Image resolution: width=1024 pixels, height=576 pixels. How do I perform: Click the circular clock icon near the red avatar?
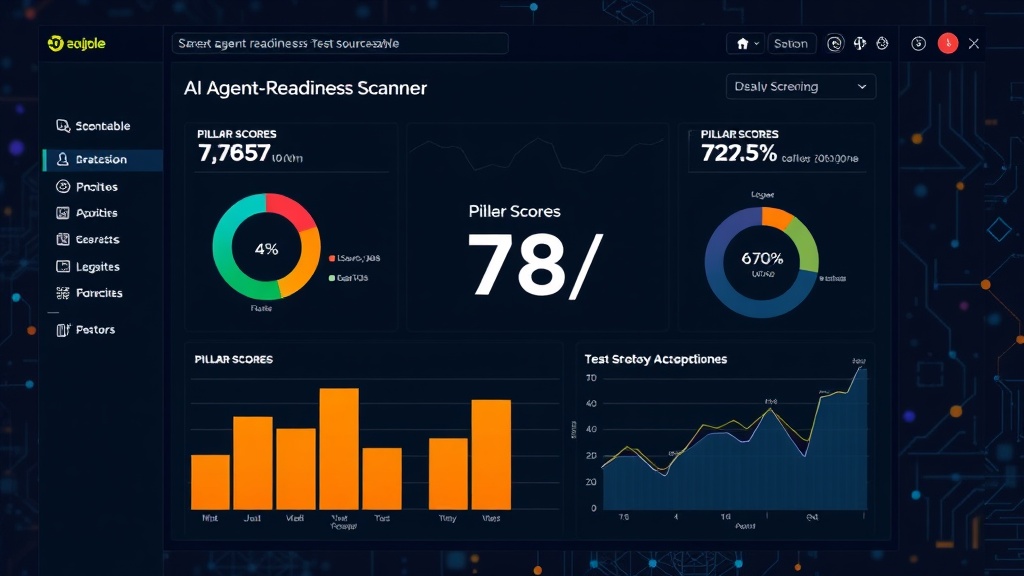(x=918, y=44)
